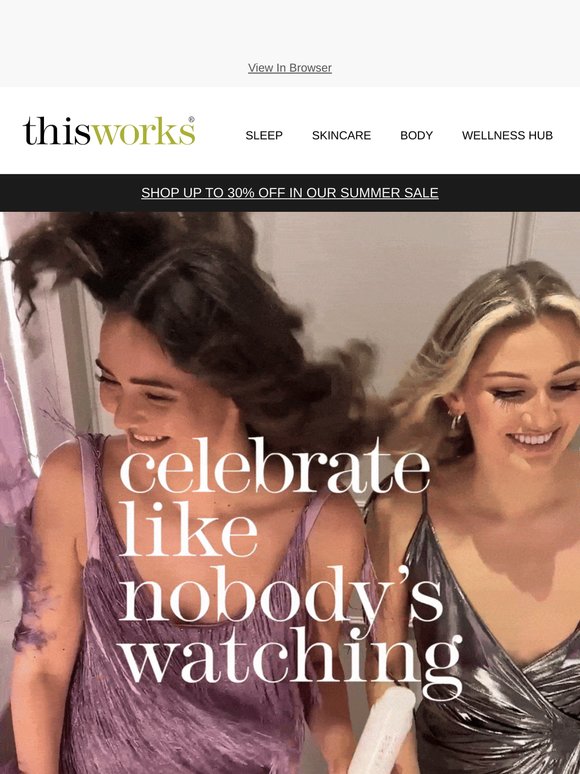Click the word 'celebrate' in hero headline
The height and width of the screenshot is (774, 580).
(x=275, y=465)
